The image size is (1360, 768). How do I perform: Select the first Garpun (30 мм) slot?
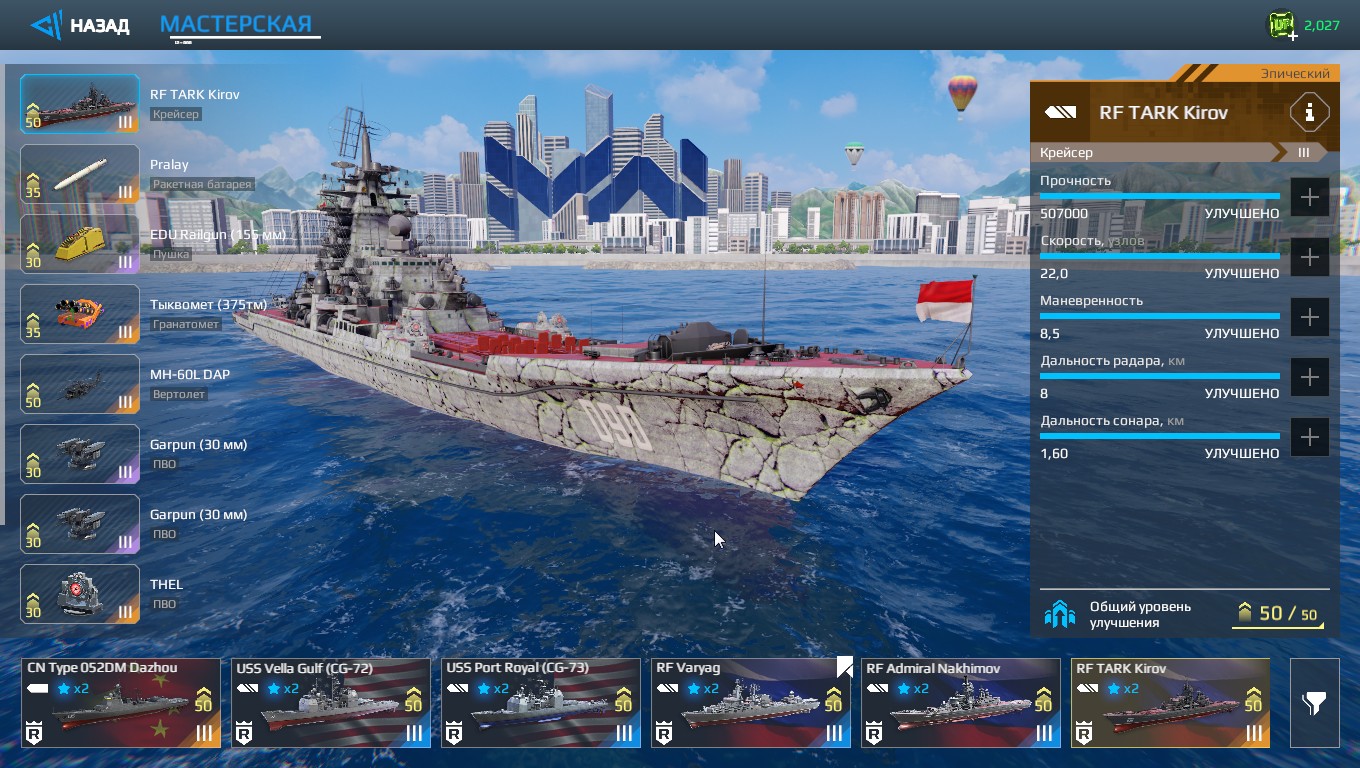point(80,454)
